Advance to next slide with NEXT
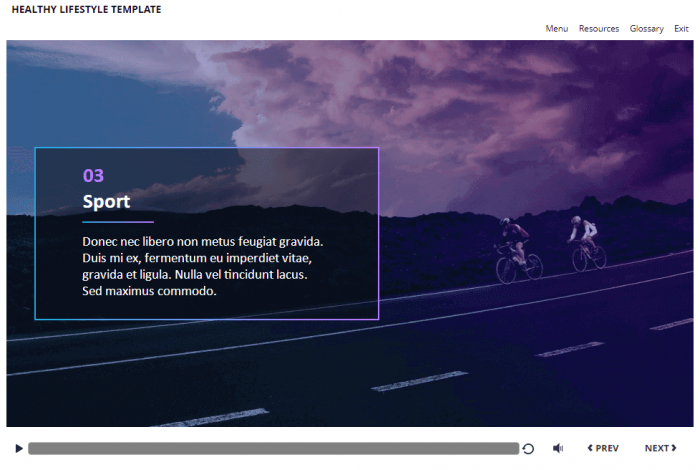700x470 pixels. click(660, 449)
